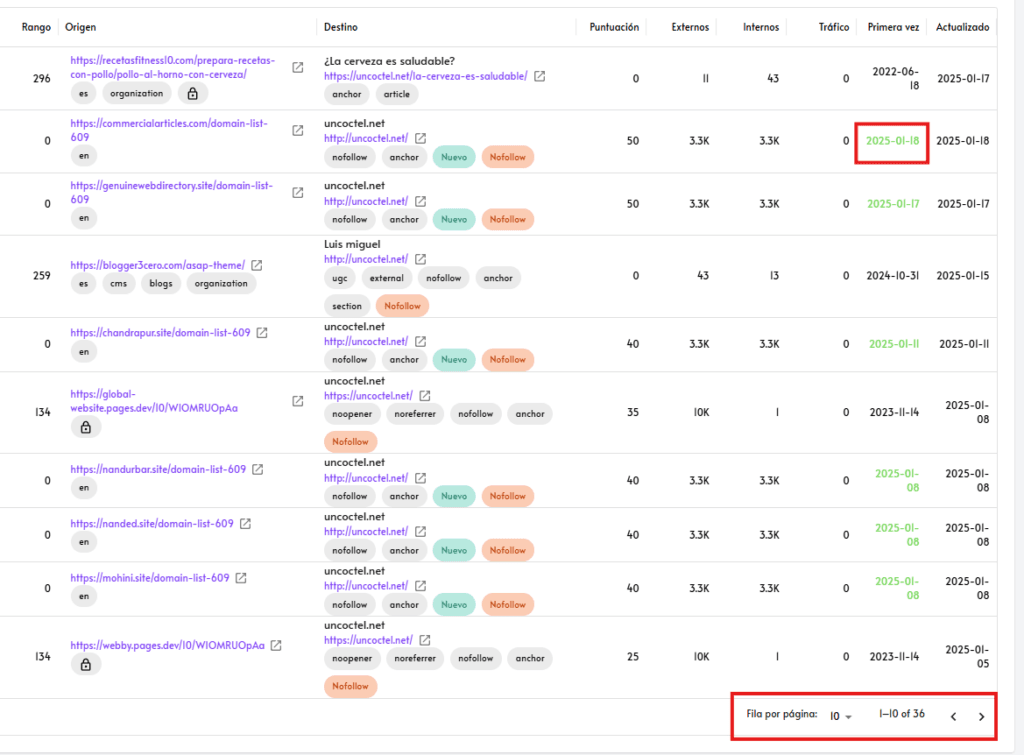Click external link icon beside chandrapur.site origin

click(262, 333)
